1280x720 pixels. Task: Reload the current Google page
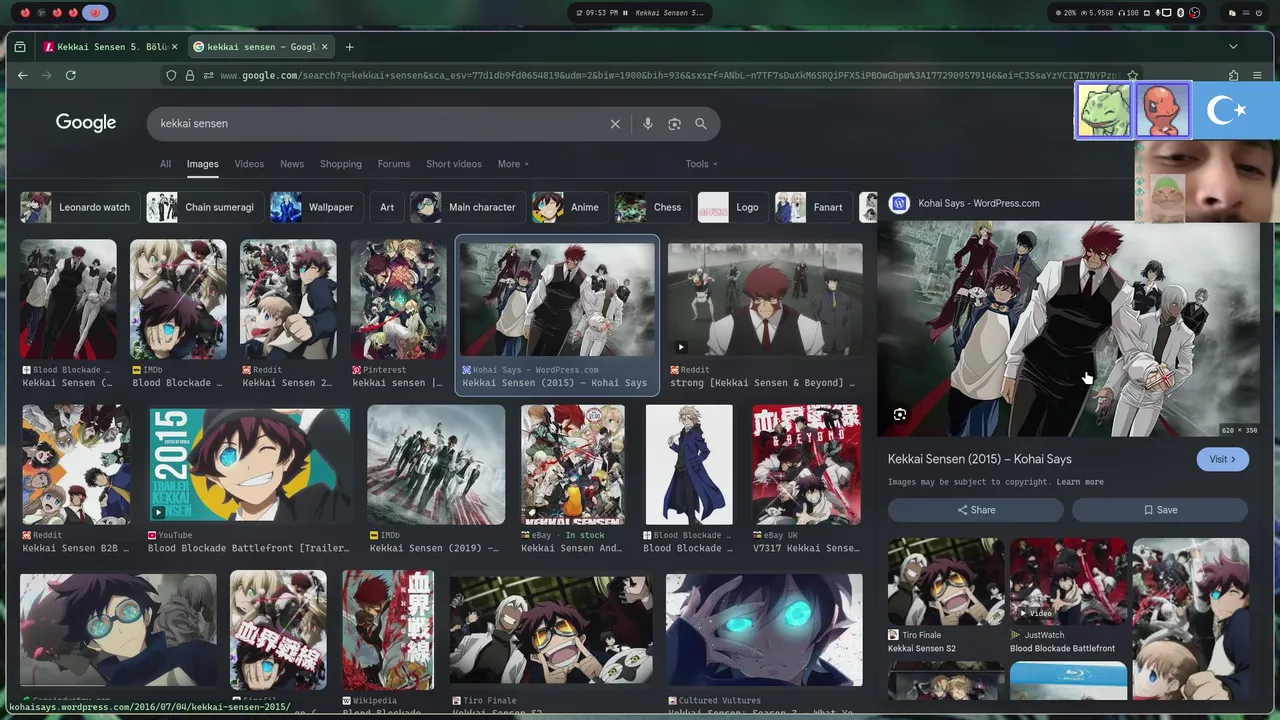click(x=70, y=75)
